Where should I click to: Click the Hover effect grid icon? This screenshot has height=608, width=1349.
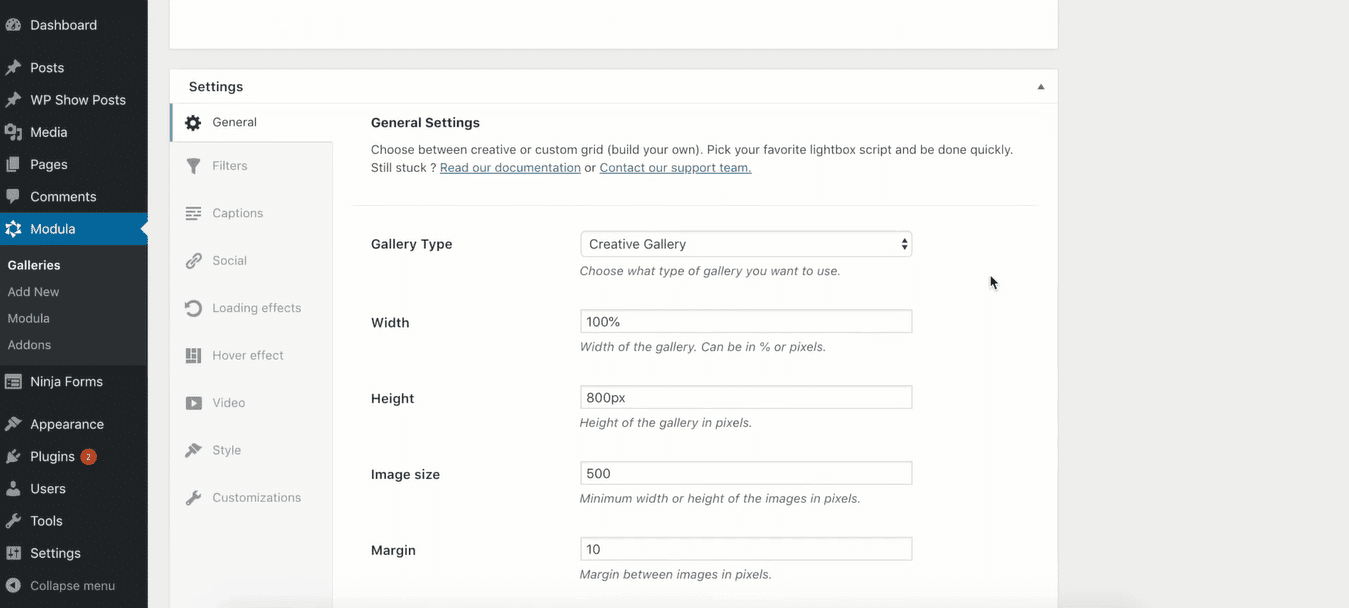point(193,356)
